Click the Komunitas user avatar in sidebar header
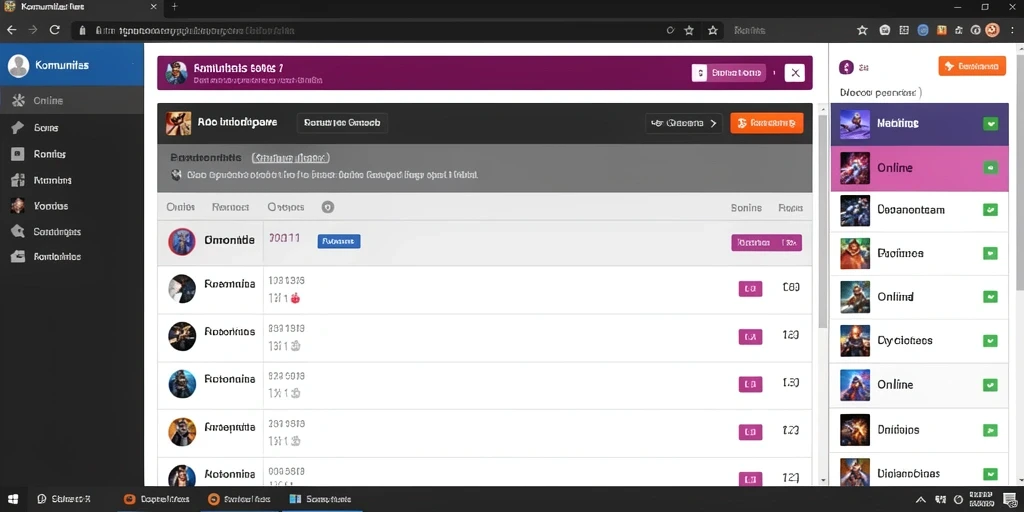Image resolution: width=1024 pixels, height=512 pixels. (18, 66)
